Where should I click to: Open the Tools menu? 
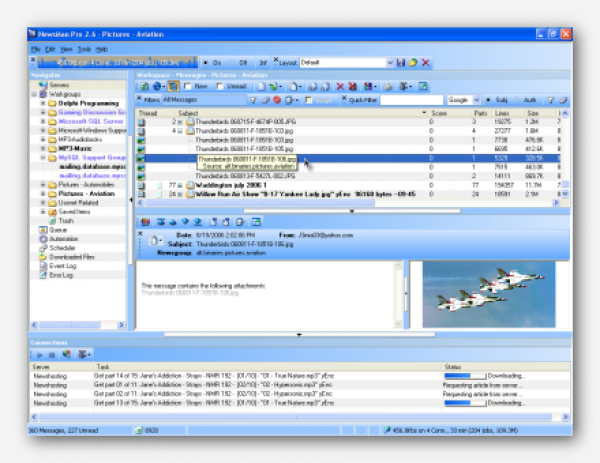pyautogui.click(x=84, y=49)
